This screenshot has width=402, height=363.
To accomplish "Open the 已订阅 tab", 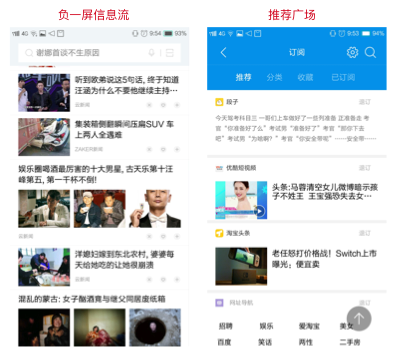I will pyautogui.click(x=343, y=77).
